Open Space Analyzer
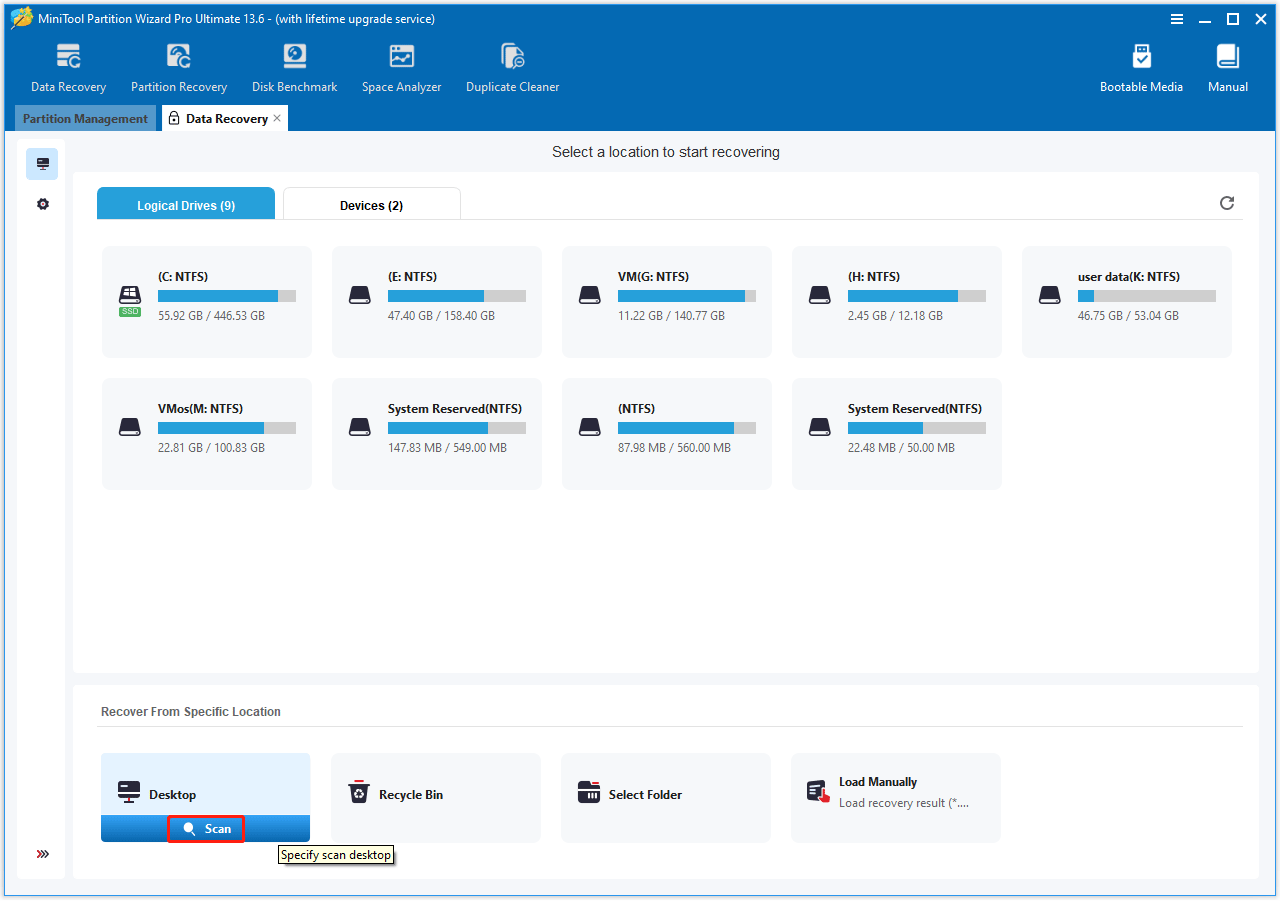 (401, 68)
